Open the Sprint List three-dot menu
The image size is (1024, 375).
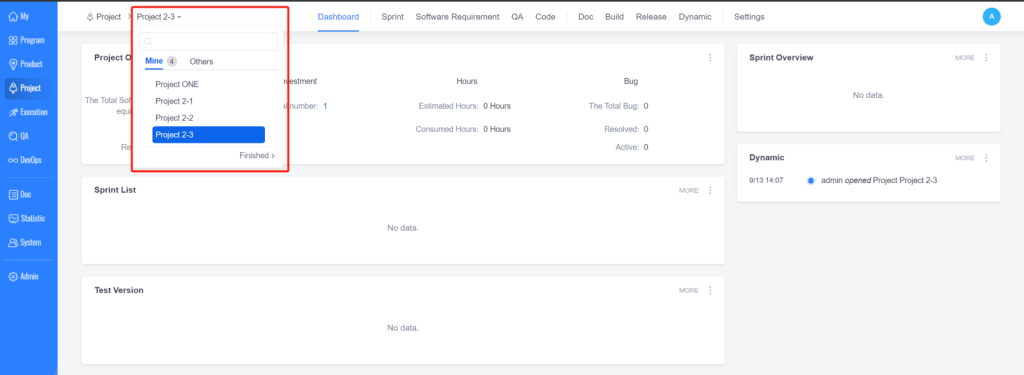click(x=710, y=190)
